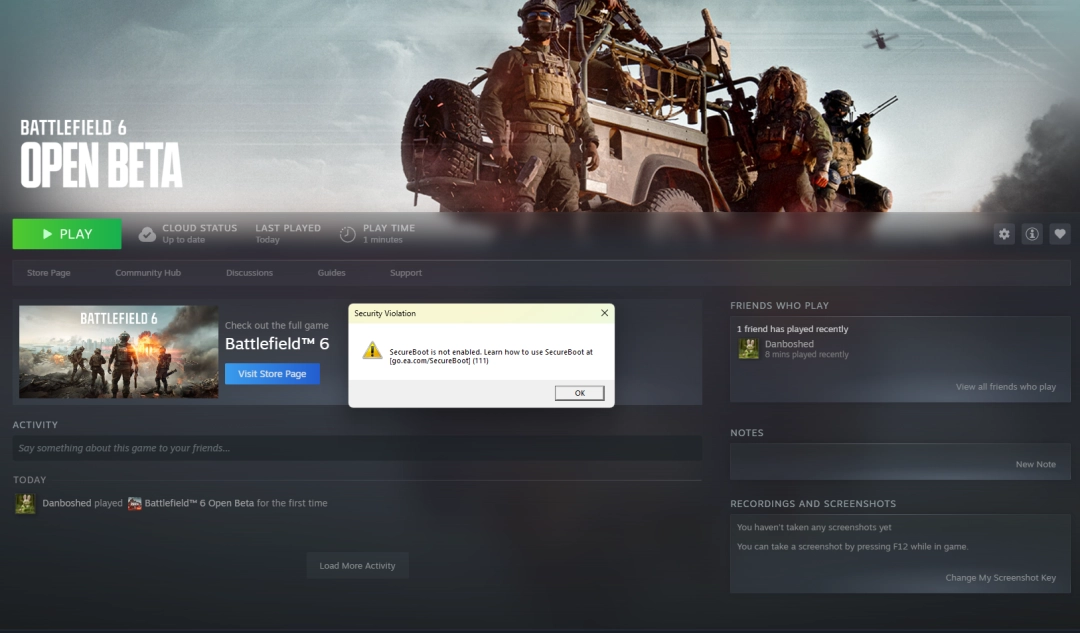The height and width of the screenshot is (633, 1080).
Task: Click the play time clock icon
Action: pyautogui.click(x=347, y=234)
